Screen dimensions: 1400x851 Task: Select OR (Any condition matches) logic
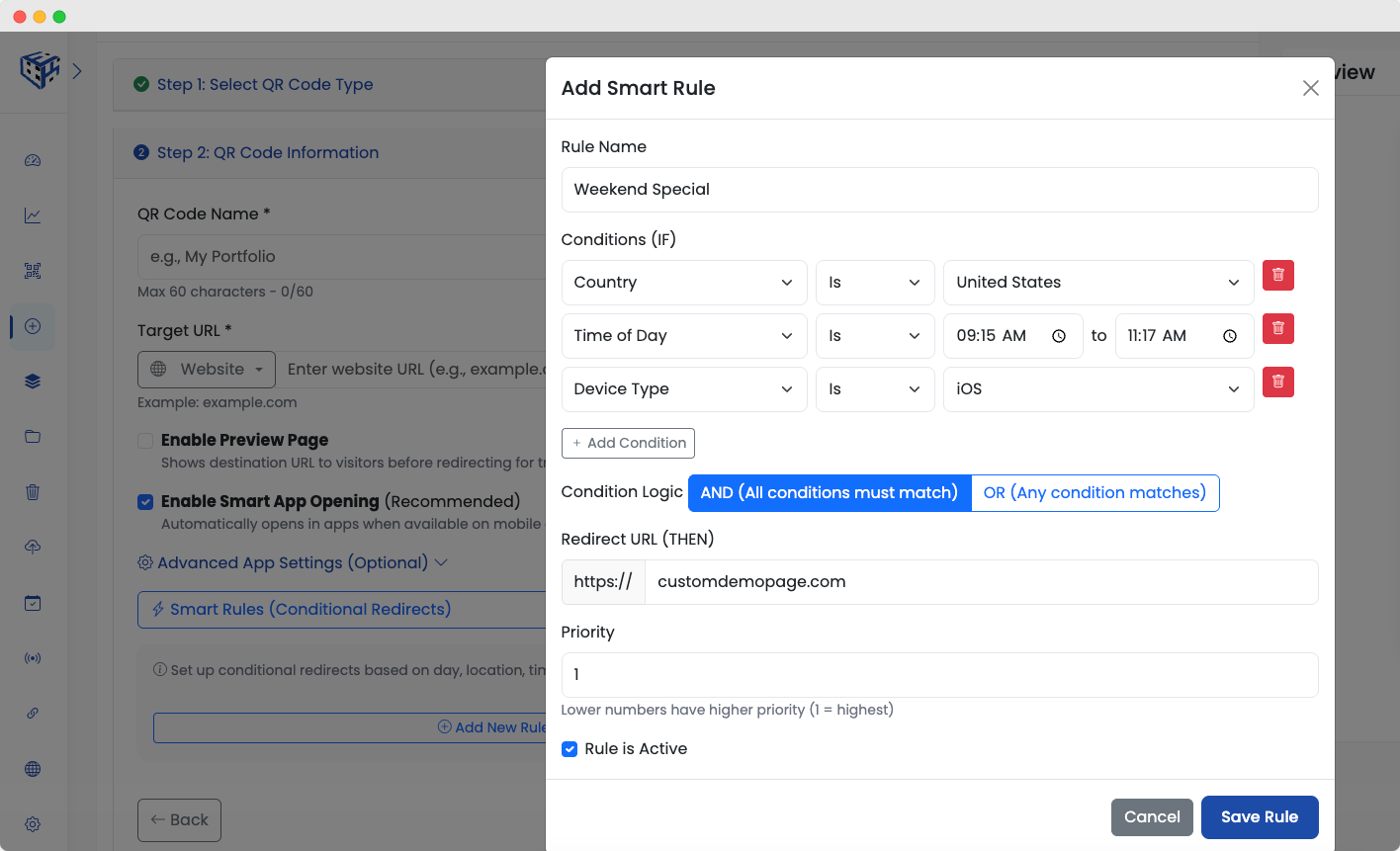(x=1094, y=493)
